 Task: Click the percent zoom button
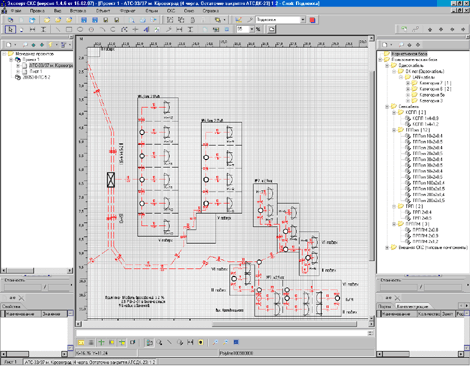point(258,30)
